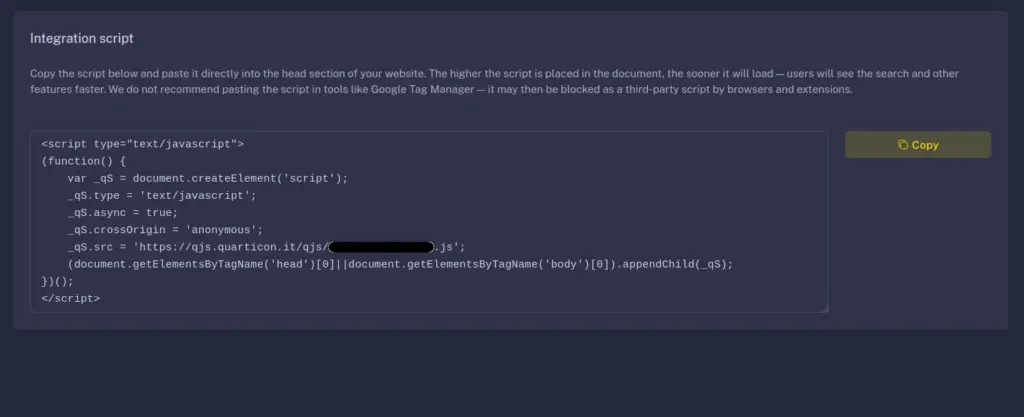Click the "Integration script" heading

coord(82,39)
